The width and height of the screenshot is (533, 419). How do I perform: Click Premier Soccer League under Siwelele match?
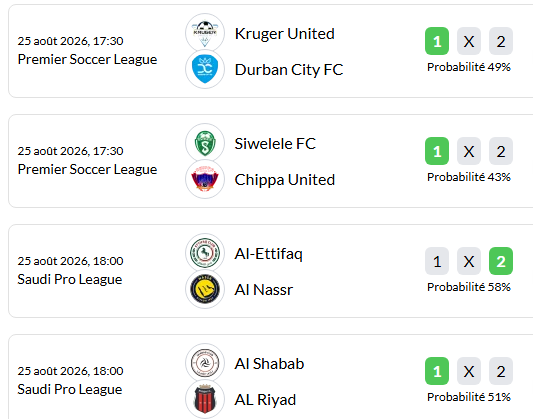coord(87,169)
